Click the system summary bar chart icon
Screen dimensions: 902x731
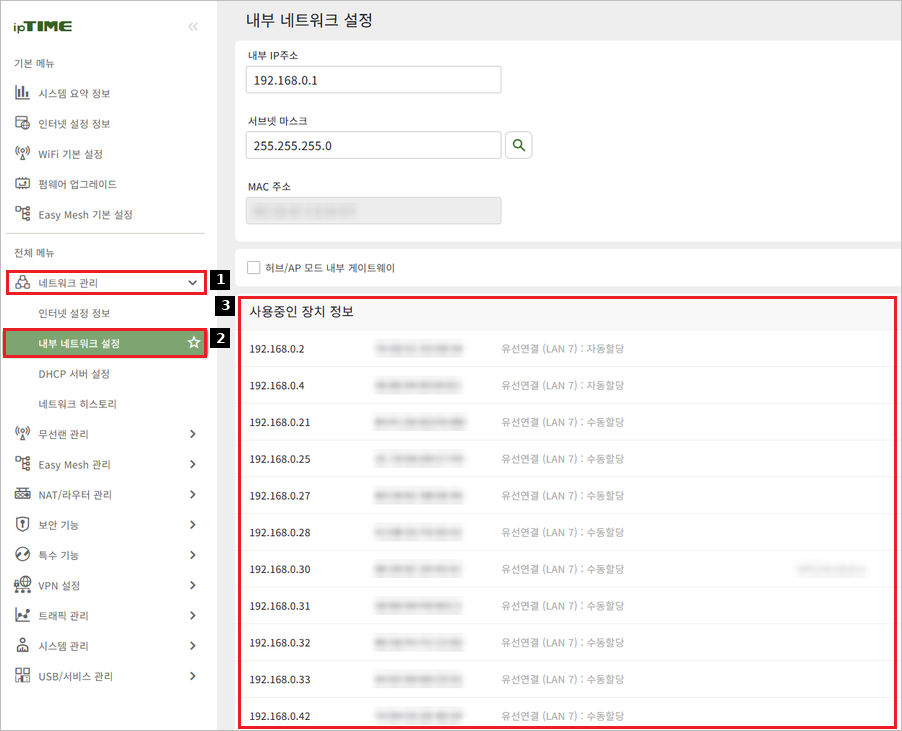click(22, 93)
